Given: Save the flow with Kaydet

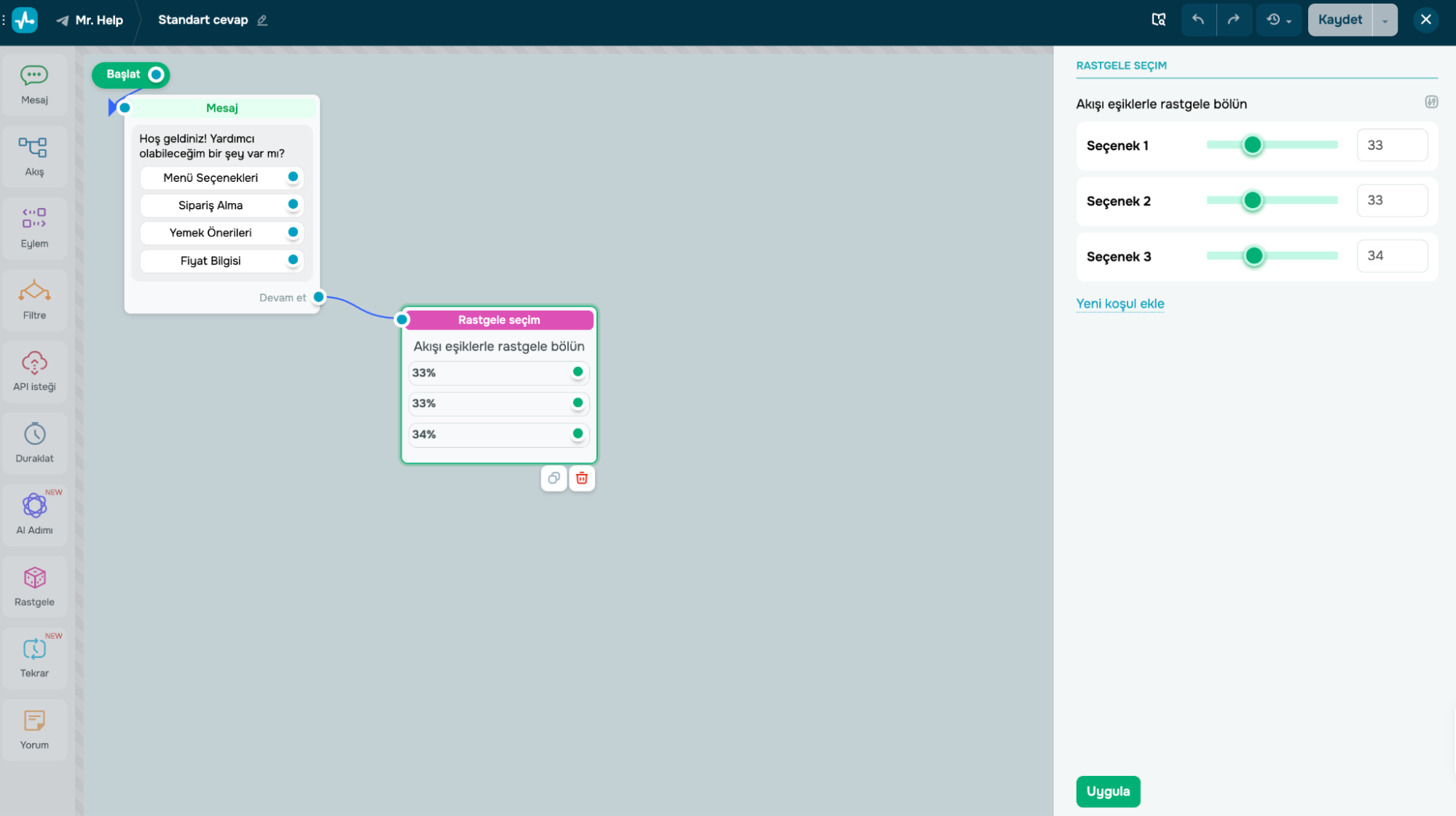Looking at the screenshot, I should [x=1339, y=20].
